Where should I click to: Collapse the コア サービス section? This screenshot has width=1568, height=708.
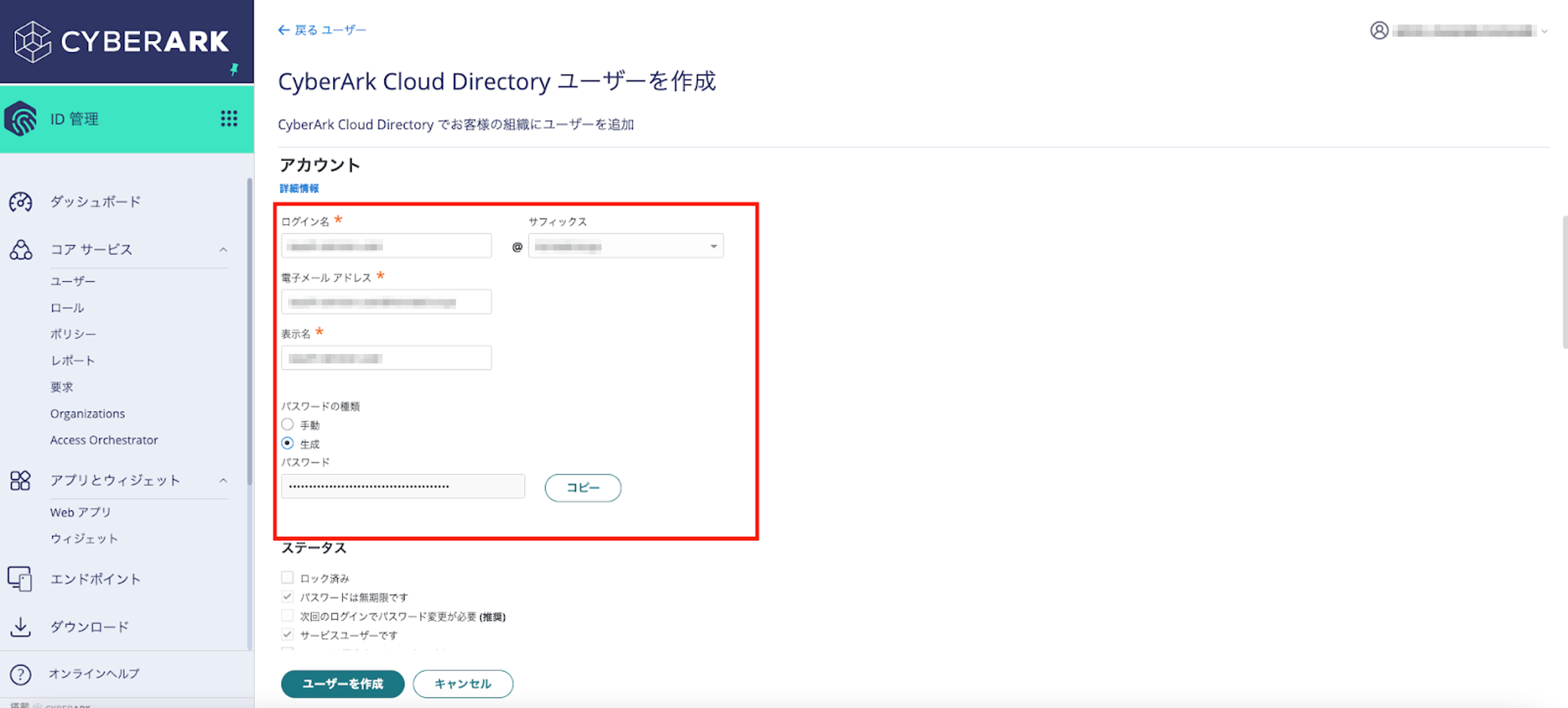223,250
